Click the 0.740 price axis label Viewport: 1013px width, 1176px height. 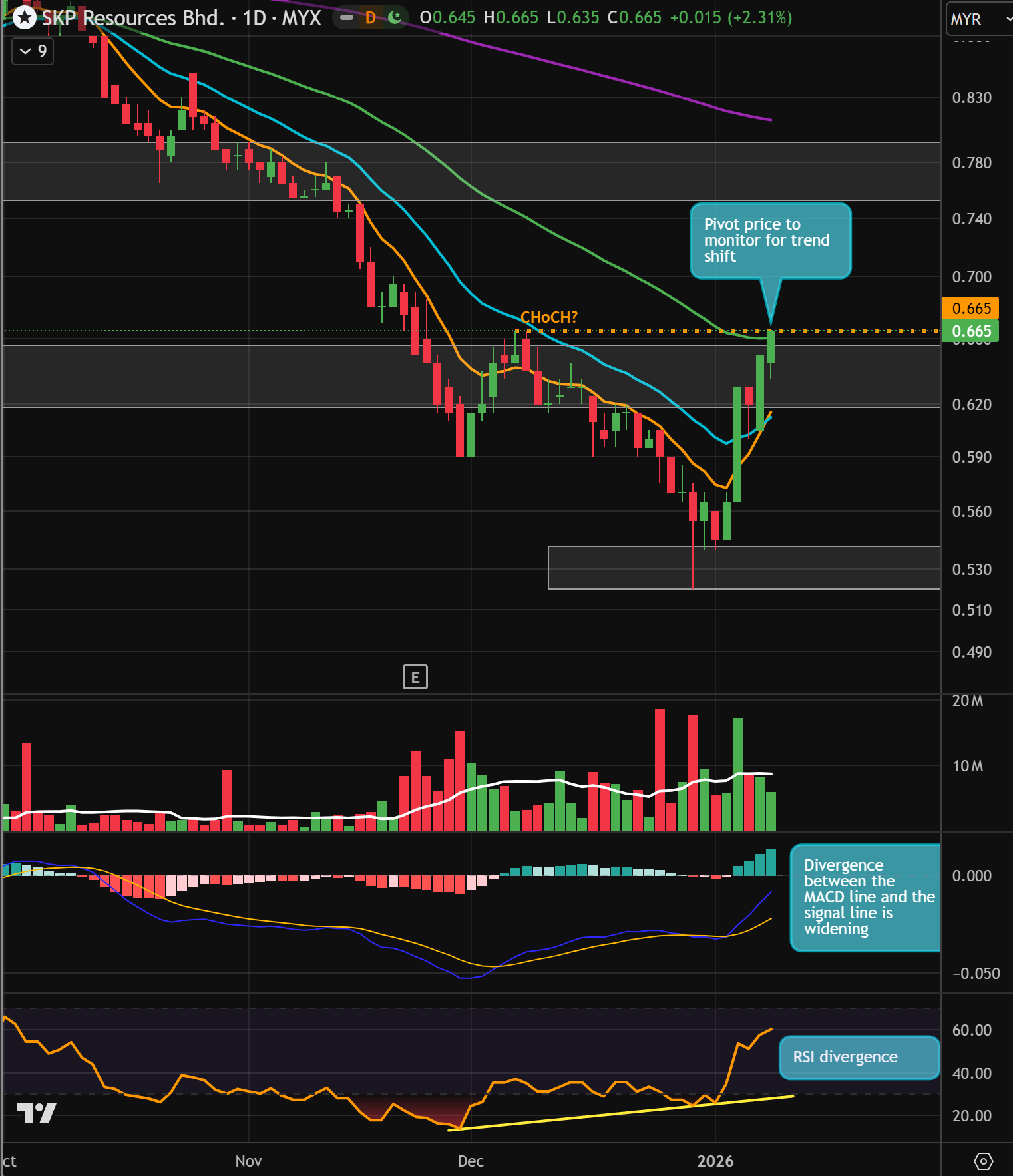(x=972, y=219)
